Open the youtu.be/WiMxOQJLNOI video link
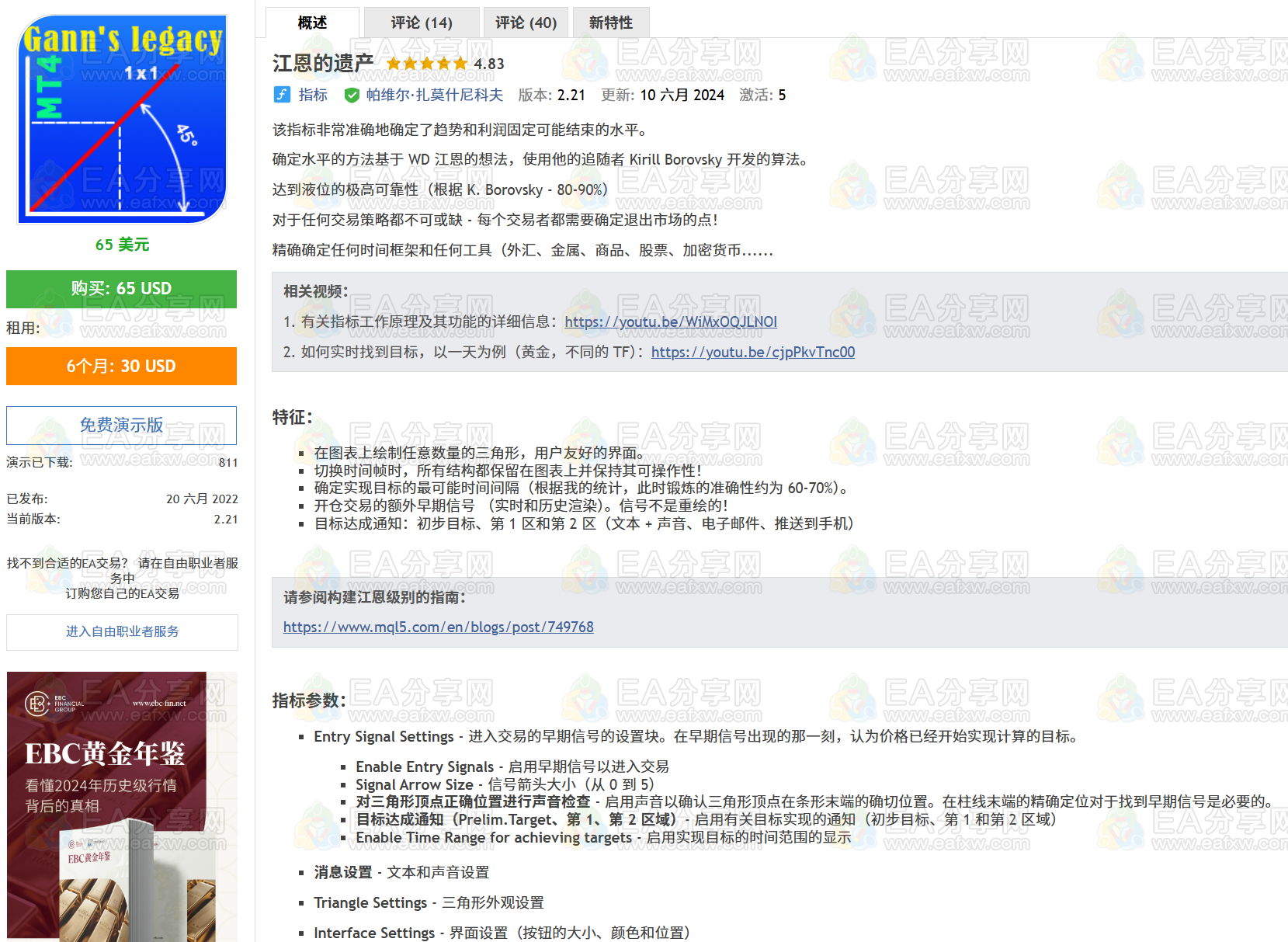This screenshot has height=942, width=1288. 671,322
